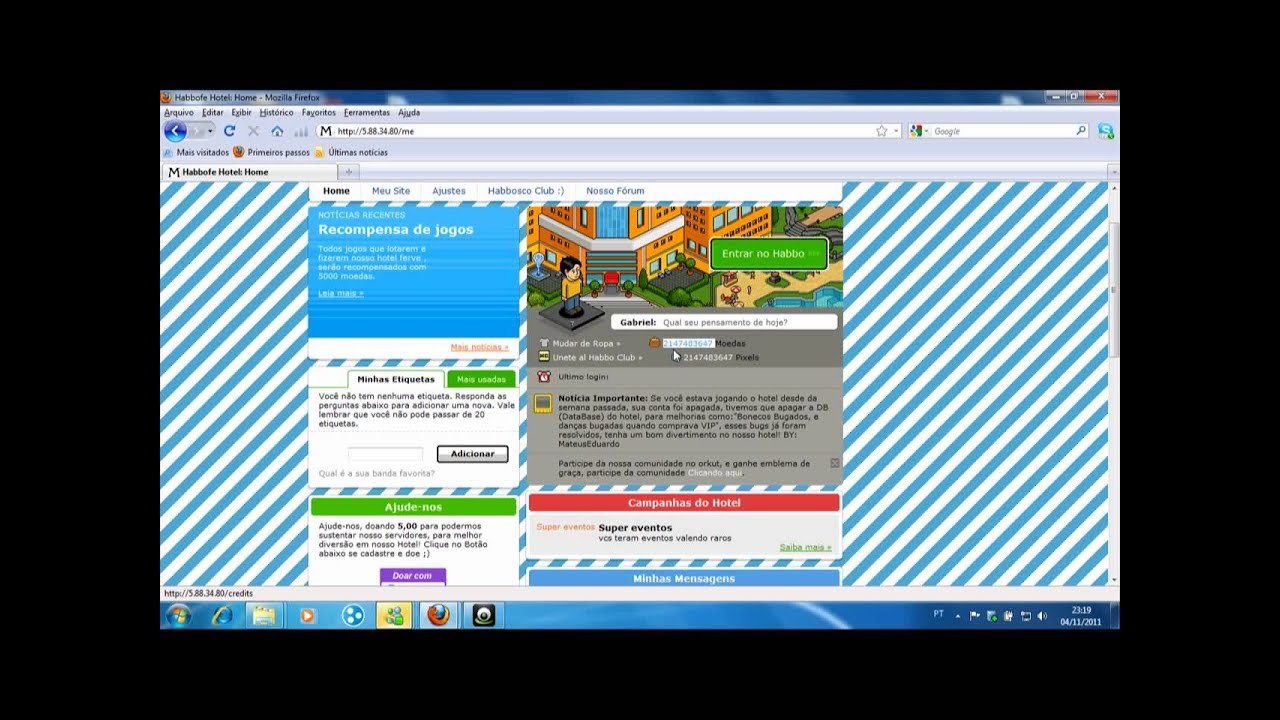Open the Últimas notícias feed bookmark
This screenshot has height=720, width=1280.
[351, 152]
